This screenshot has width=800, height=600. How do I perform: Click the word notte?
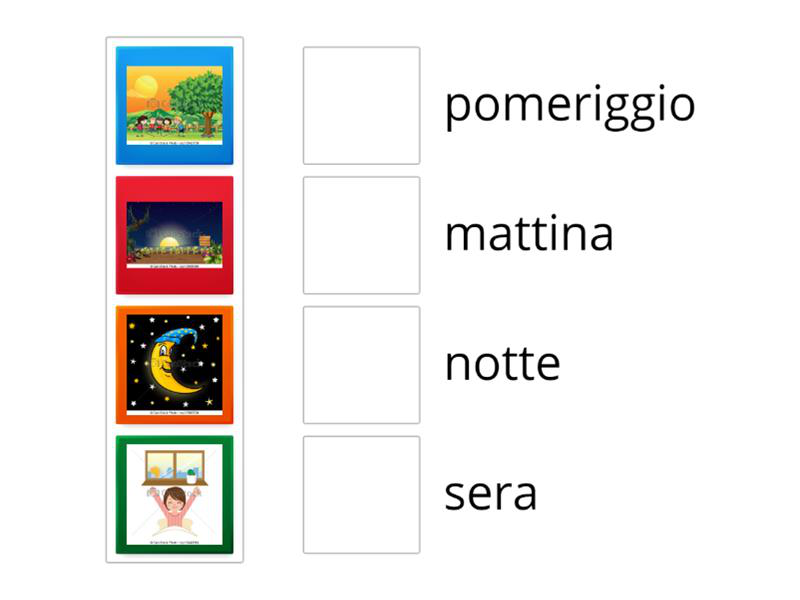tap(502, 365)
